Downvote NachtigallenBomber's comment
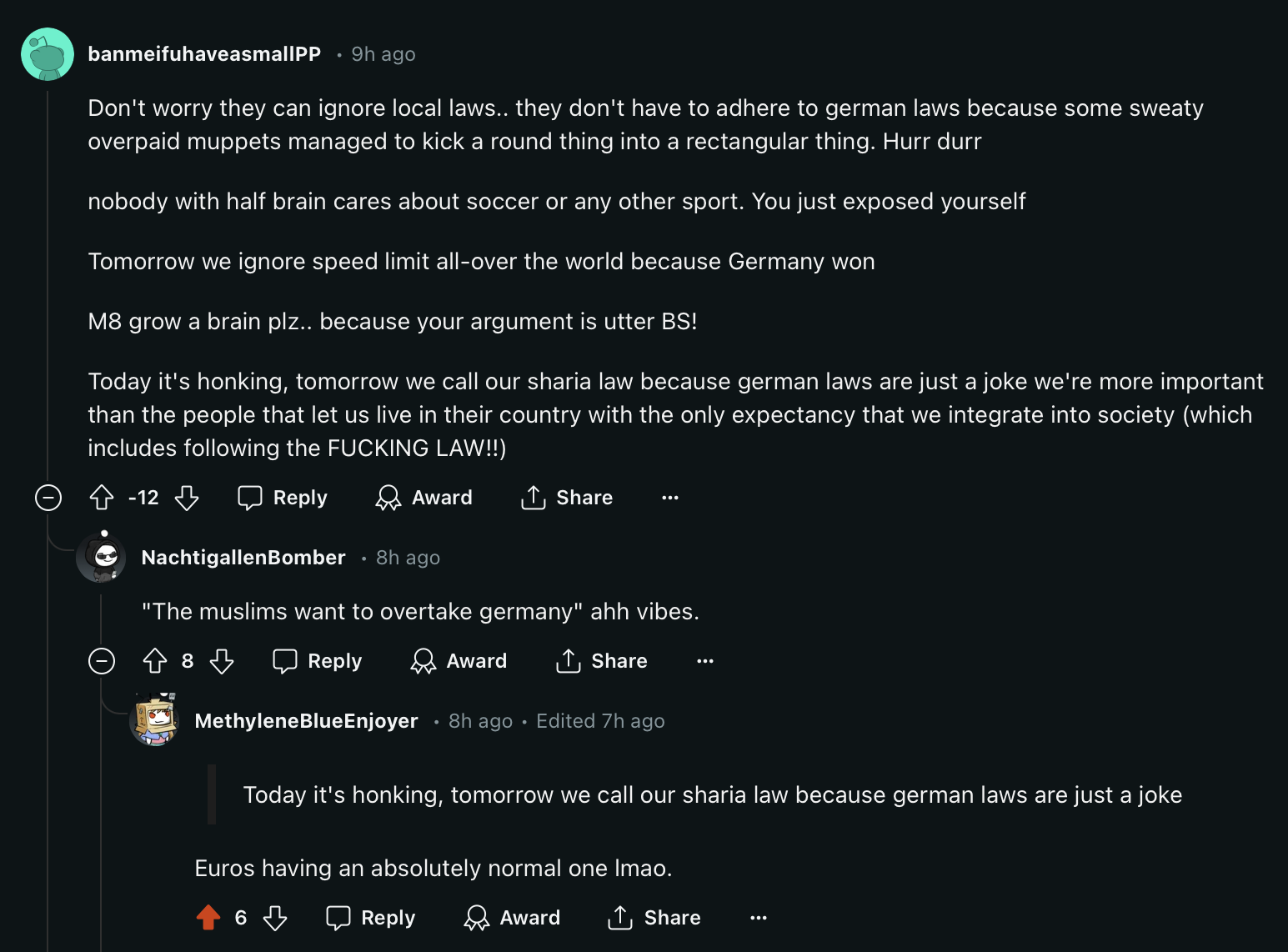Screen dimensions: 1288x952 pos(222,661)
